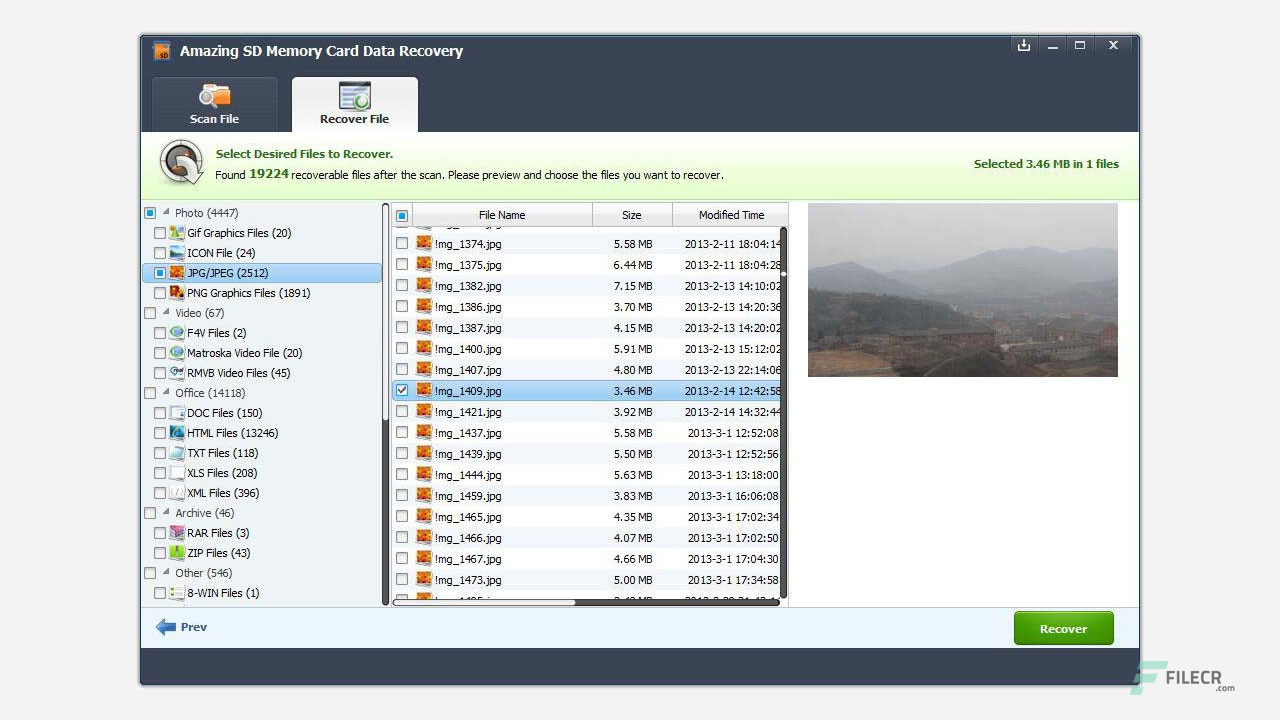1280x720 pixels.
Task: Collapse the Office (14118) category
Action: coord(166,393)
